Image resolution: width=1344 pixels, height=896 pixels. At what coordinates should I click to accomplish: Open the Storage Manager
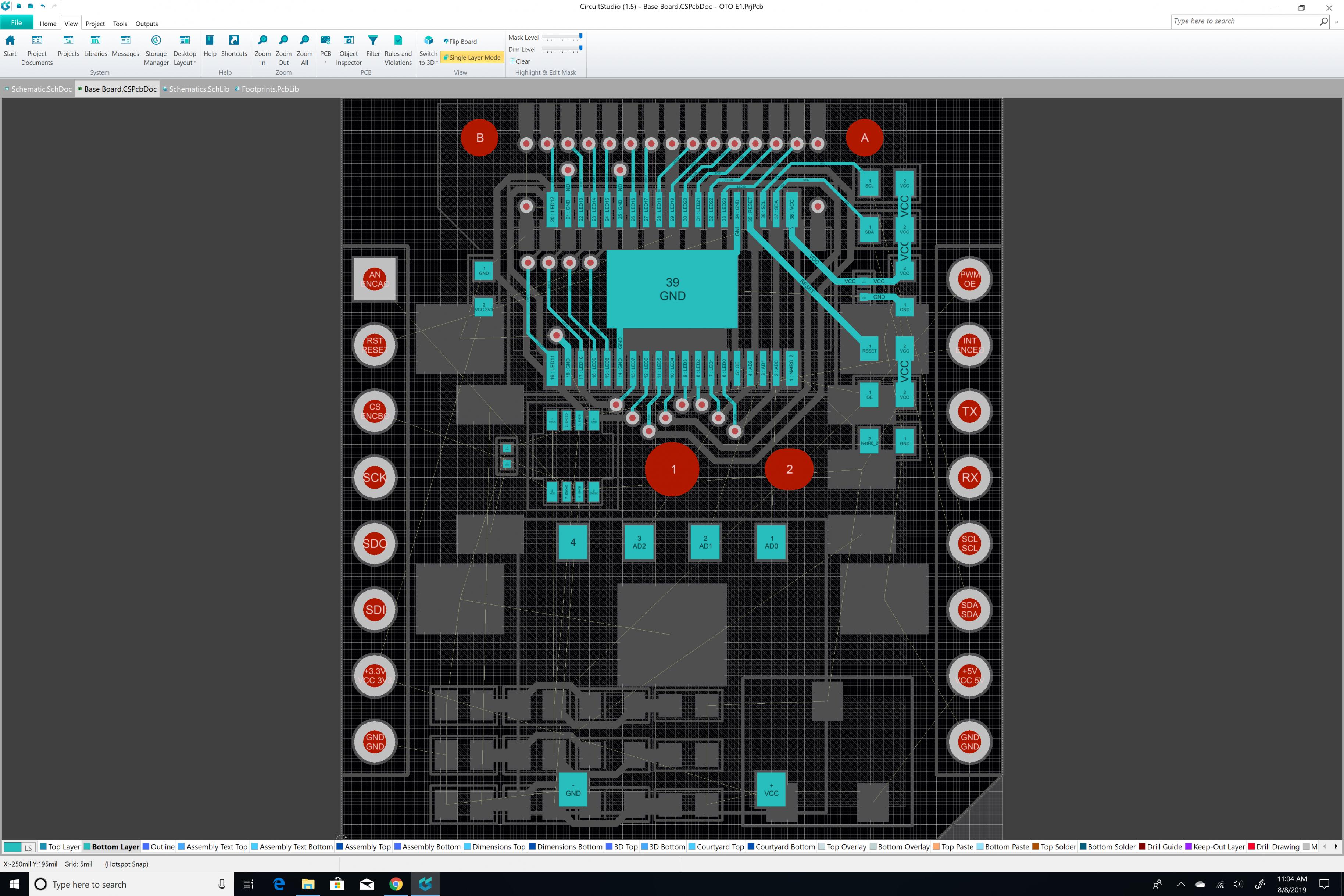pyautogui.click(x=156, y=50)
